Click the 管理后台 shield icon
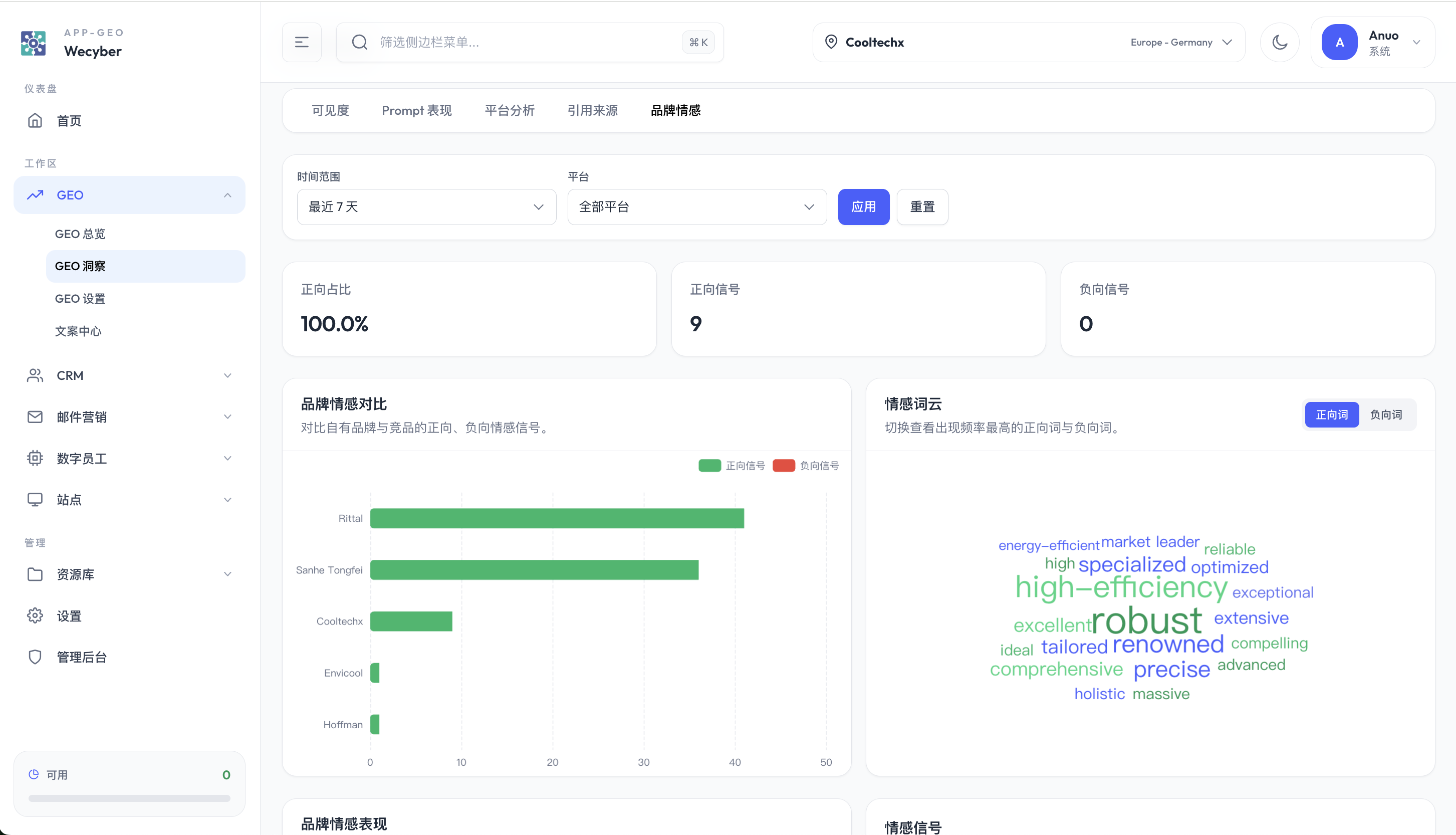1456x835 pixels. tap(35, 657)
